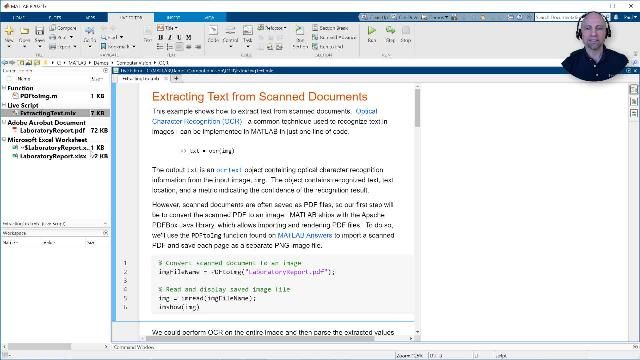
Task: Open Current Folder panel actions menu
Action: (106, 71)
